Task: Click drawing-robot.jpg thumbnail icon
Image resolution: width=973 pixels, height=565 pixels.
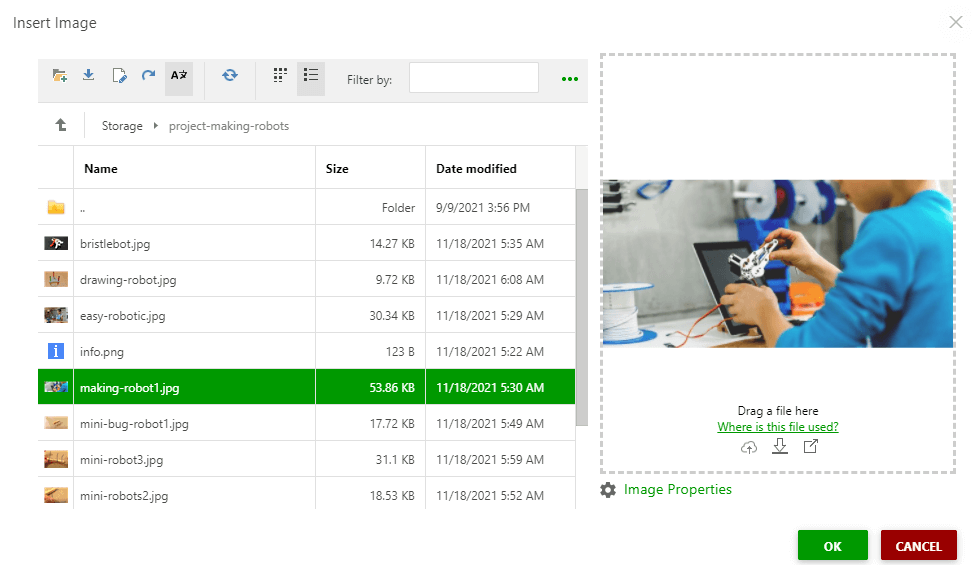Action: click(56, 279)
